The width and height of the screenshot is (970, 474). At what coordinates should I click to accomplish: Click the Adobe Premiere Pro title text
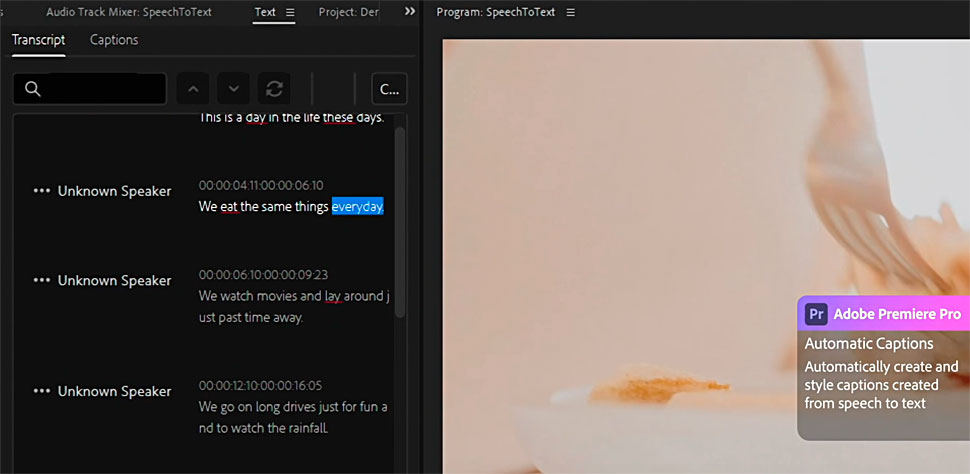(x=897, y=314)
